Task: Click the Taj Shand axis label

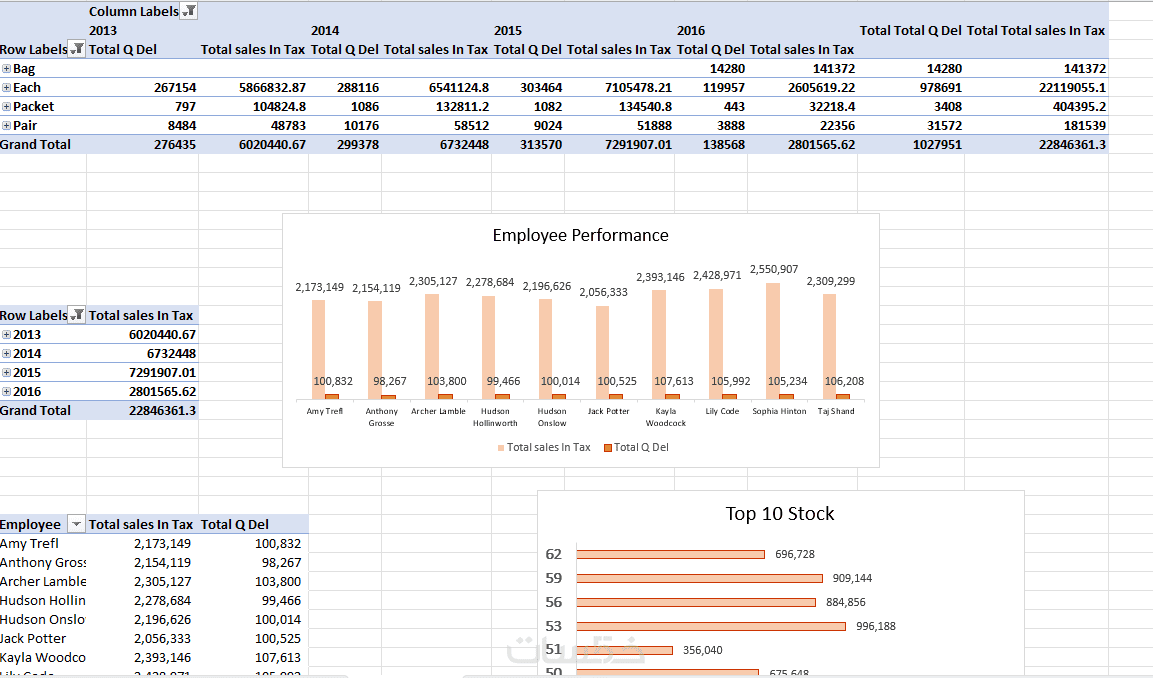Action: (836, 411)
